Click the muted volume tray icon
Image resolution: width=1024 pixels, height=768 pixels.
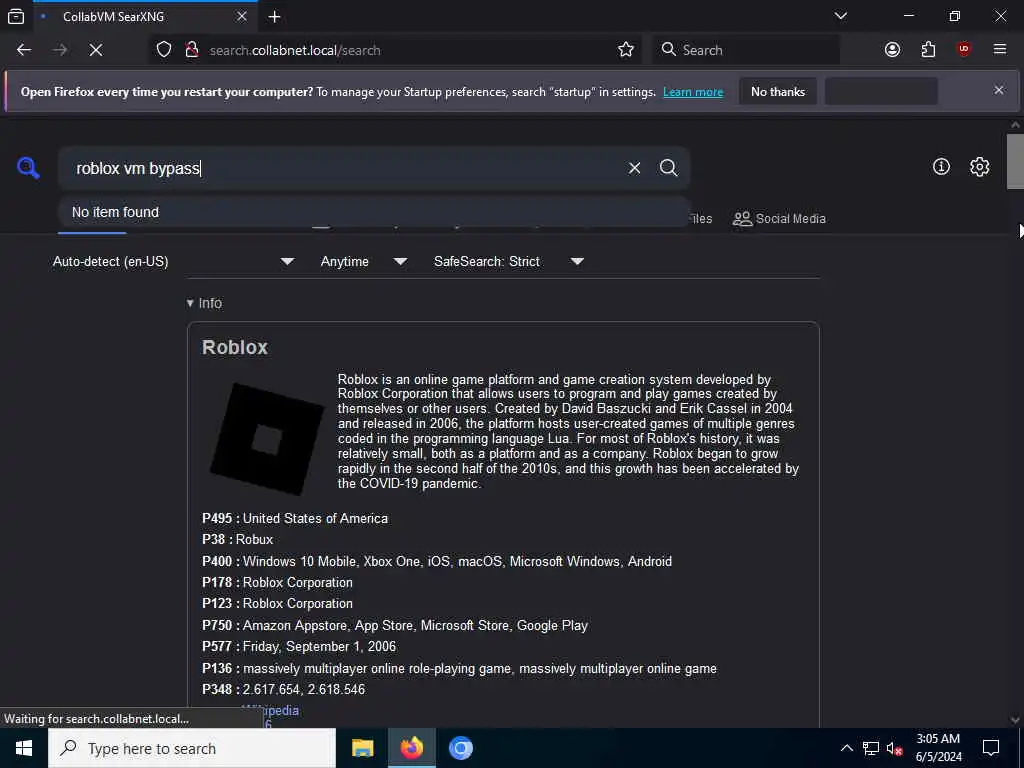[894, 748]
